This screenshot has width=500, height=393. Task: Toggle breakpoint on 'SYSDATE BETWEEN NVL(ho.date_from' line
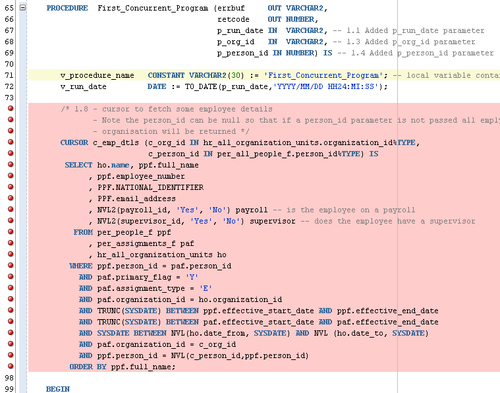click(x=11, y=332)
